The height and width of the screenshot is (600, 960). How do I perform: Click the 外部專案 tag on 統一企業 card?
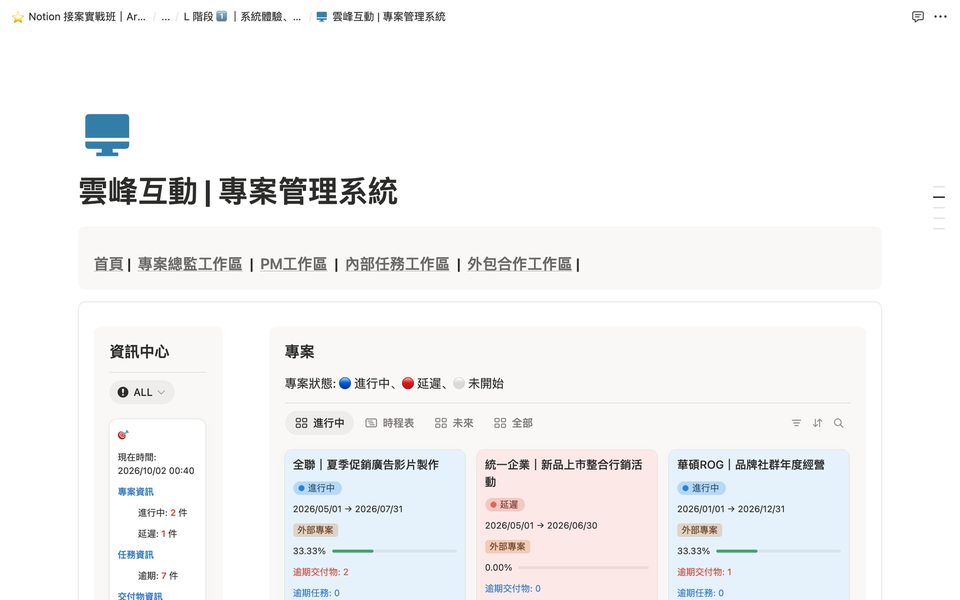click(508, 547)
